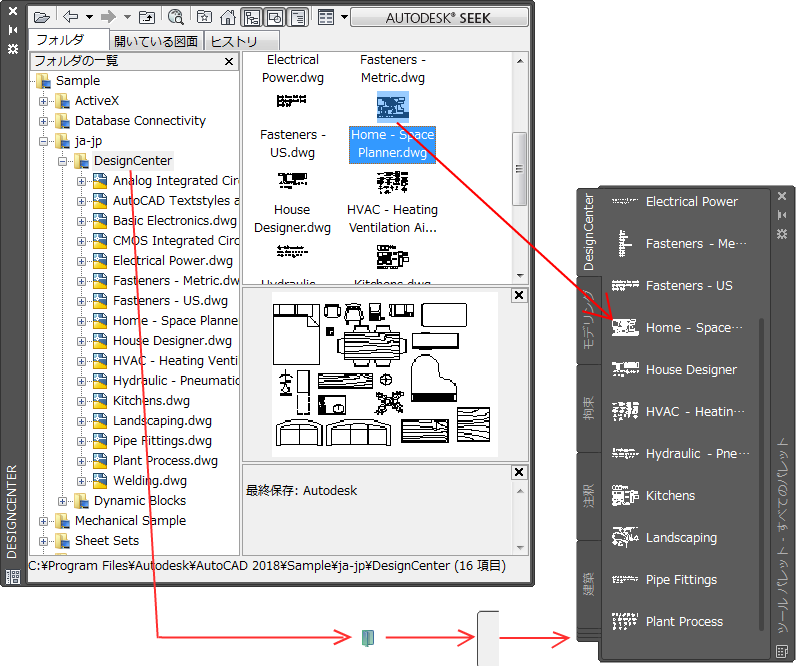
Task: Click Electrical Power tool in tool palette
Action: [675, 202]
